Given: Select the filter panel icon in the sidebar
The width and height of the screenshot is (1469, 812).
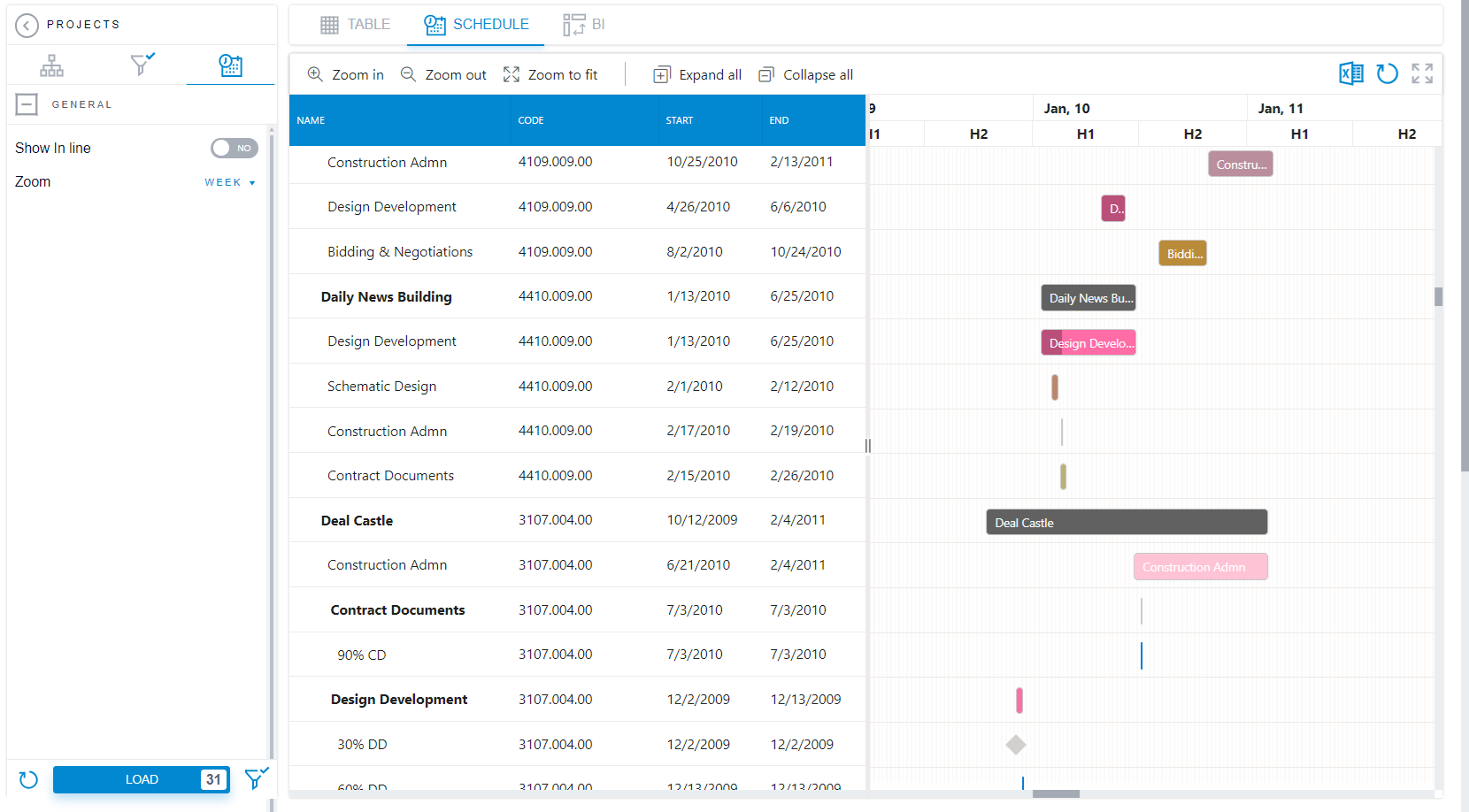Looking at the screenshot, I should 142,65.
